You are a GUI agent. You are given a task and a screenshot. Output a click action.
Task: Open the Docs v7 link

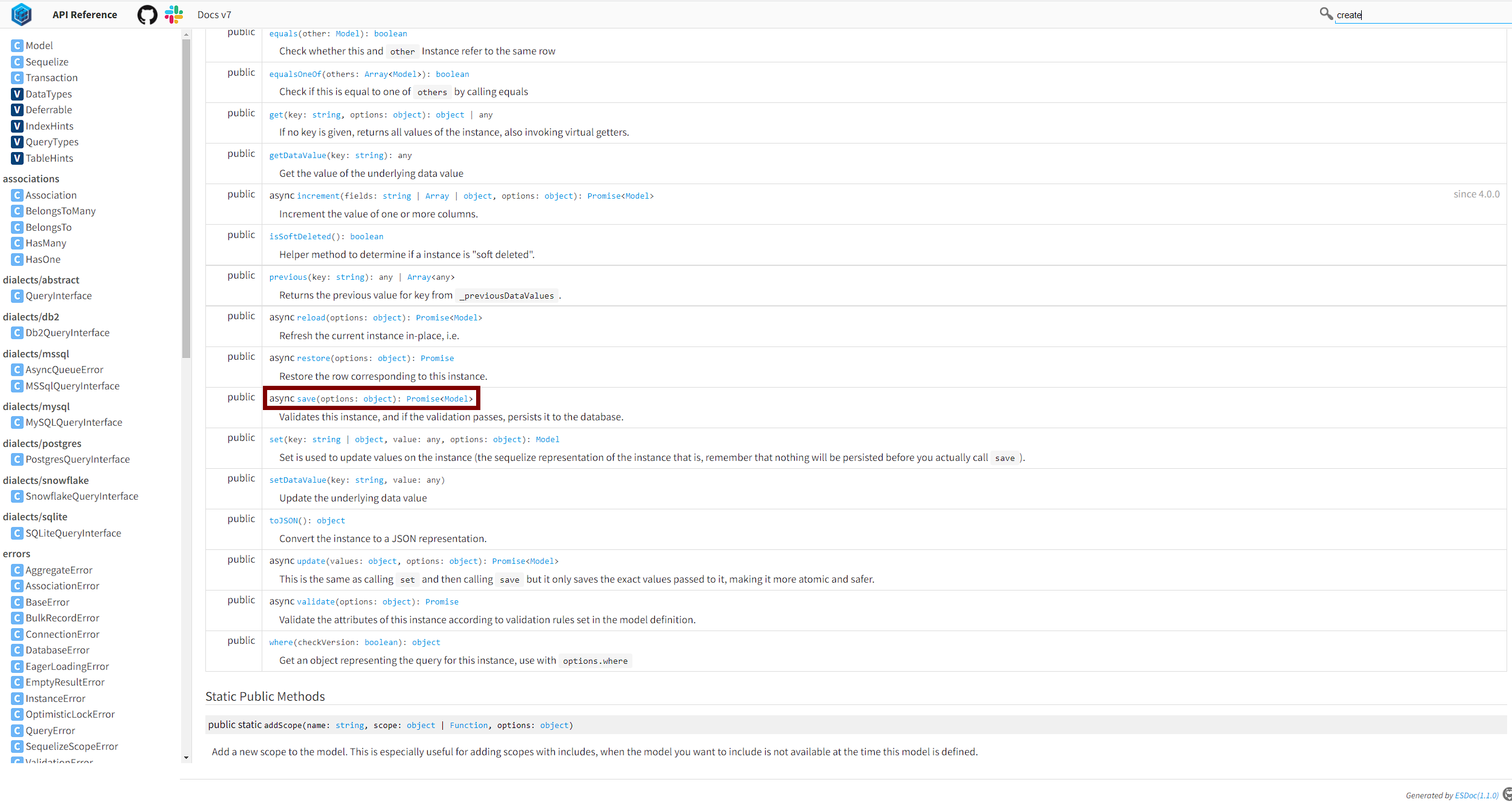(x=214, y=15)
